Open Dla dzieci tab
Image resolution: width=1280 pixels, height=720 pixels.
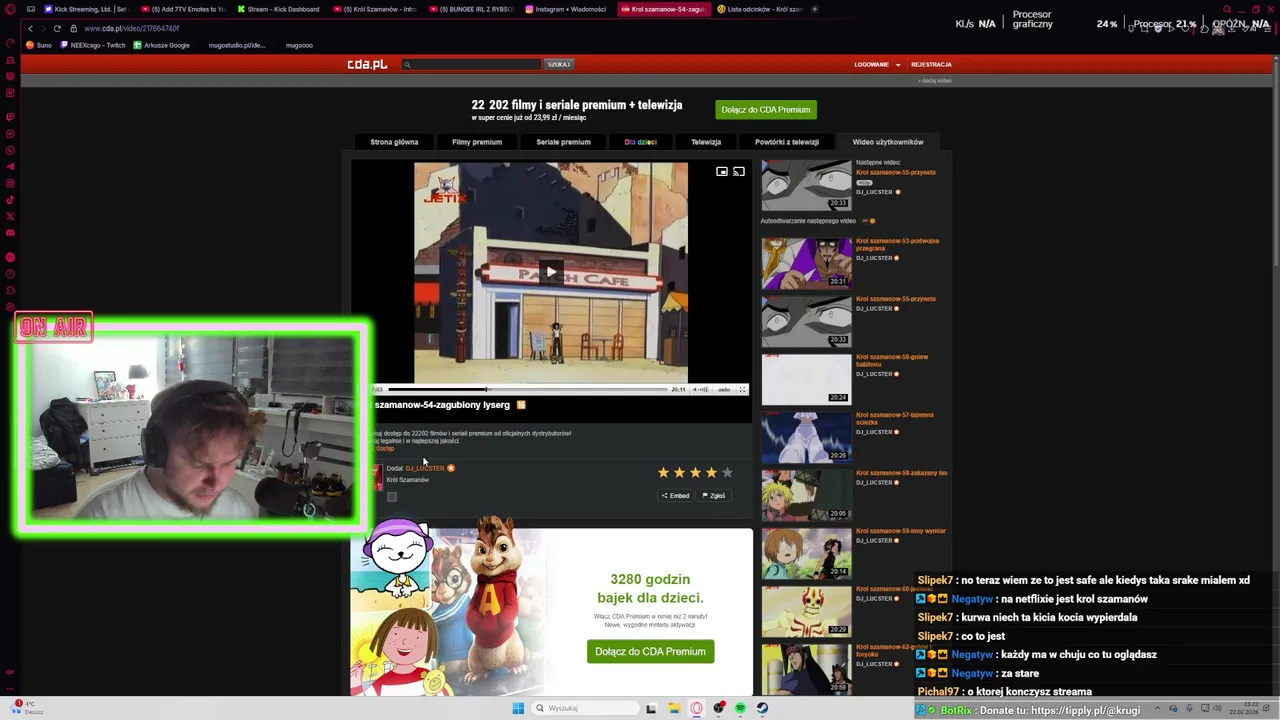pos(640,142)
